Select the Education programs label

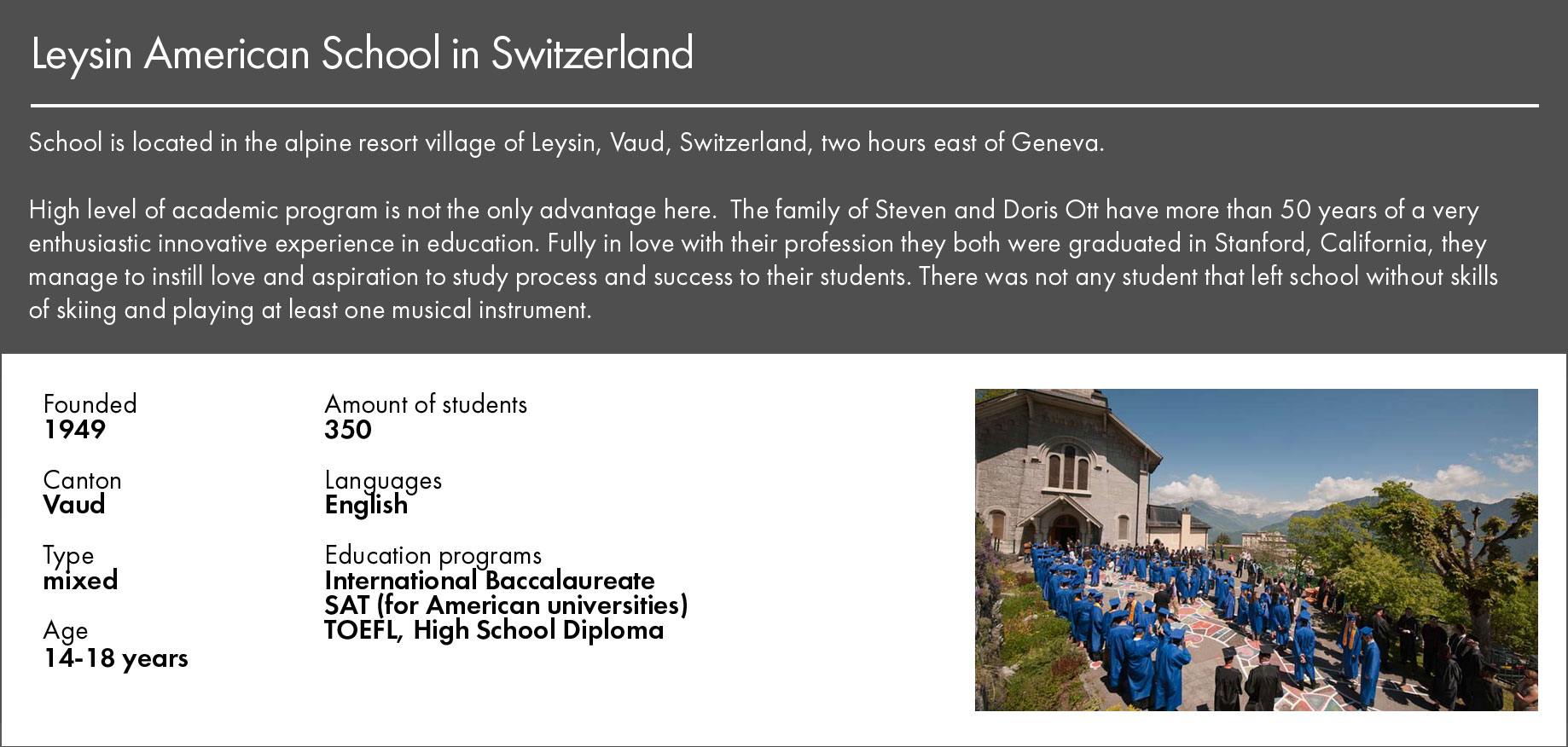pyautogui.click(x=433, y=557)
